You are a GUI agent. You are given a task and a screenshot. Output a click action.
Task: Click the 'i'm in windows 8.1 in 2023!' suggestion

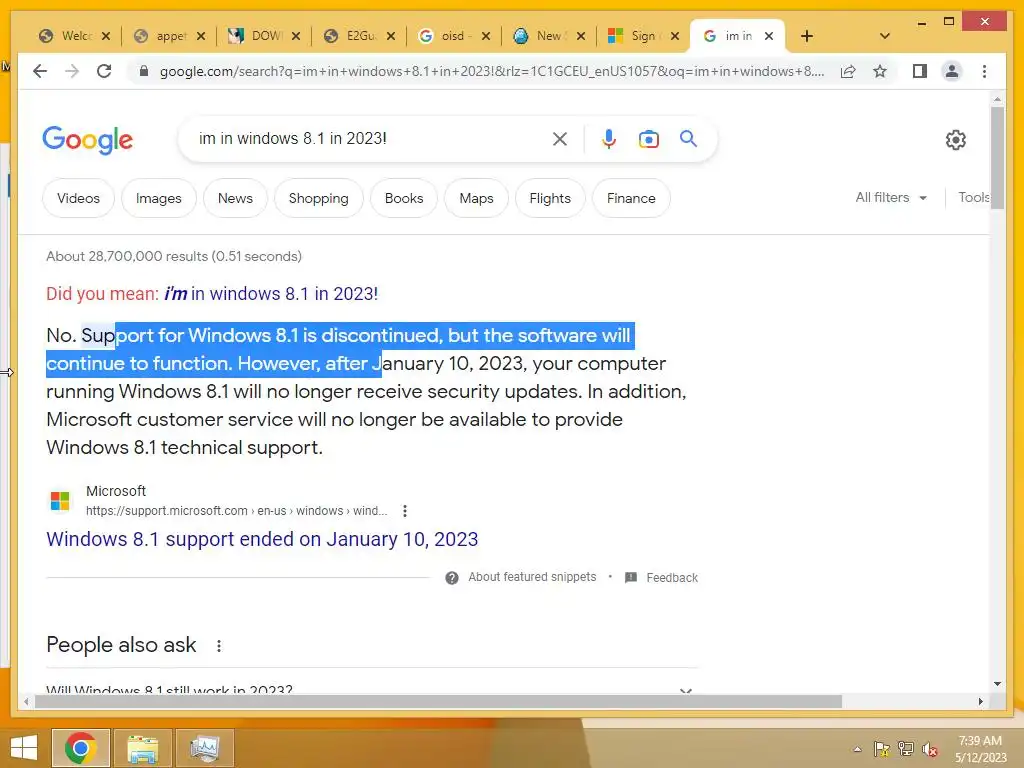point(270,294)
